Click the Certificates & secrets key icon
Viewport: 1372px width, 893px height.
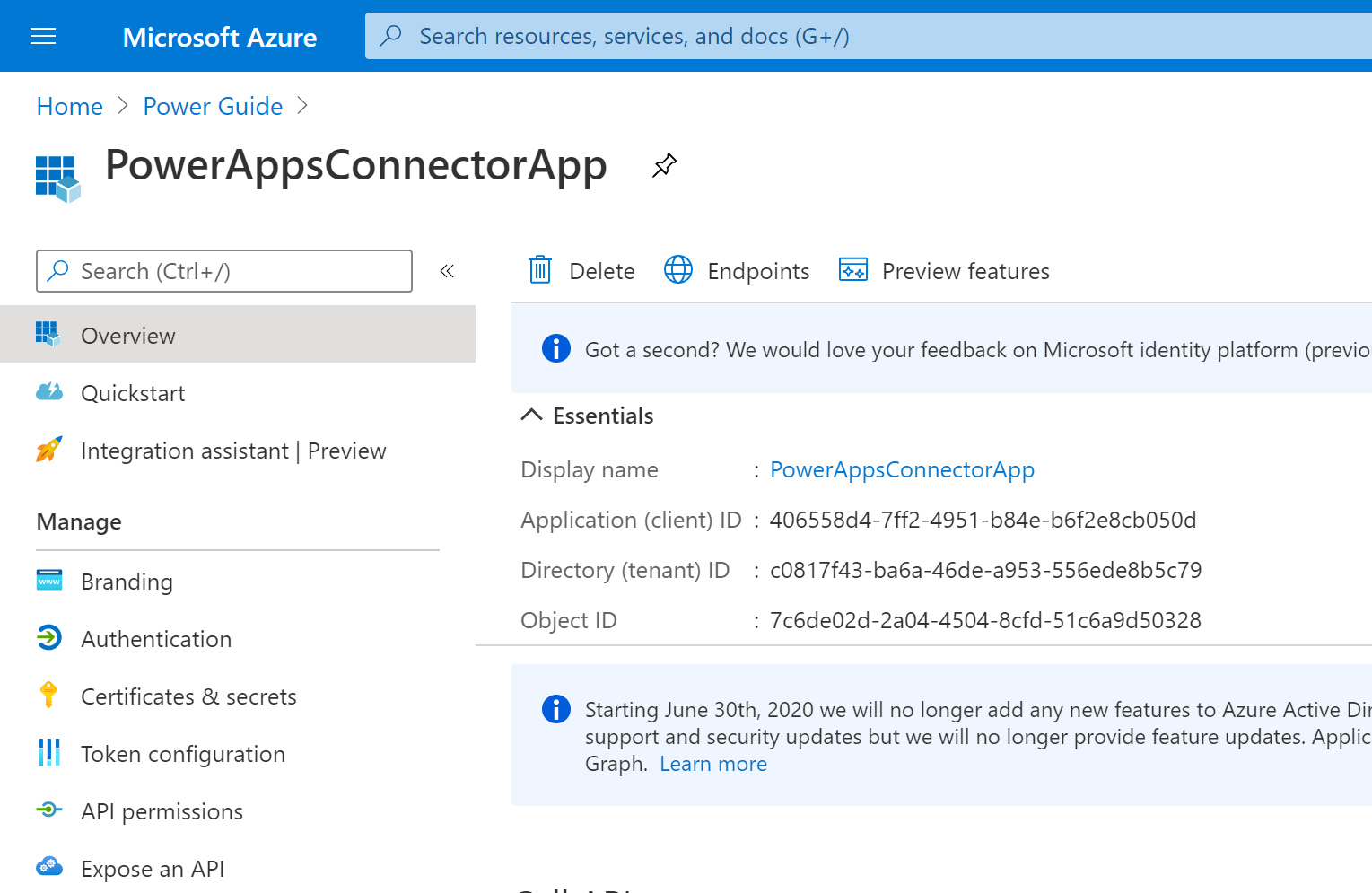tap(49, 696)
